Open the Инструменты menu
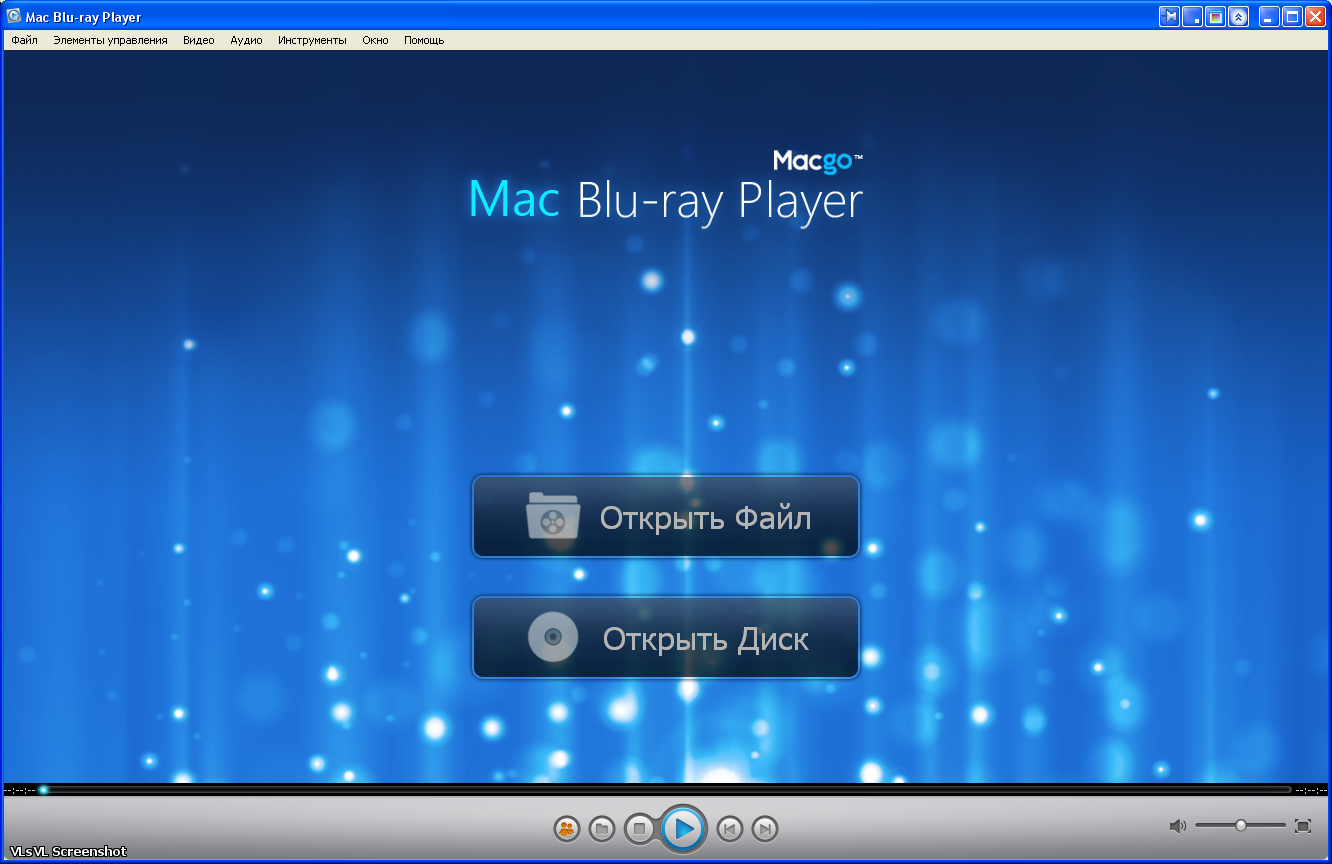Image resolution: width=1332 pixels, height=864 pixels. pos(312,40)
